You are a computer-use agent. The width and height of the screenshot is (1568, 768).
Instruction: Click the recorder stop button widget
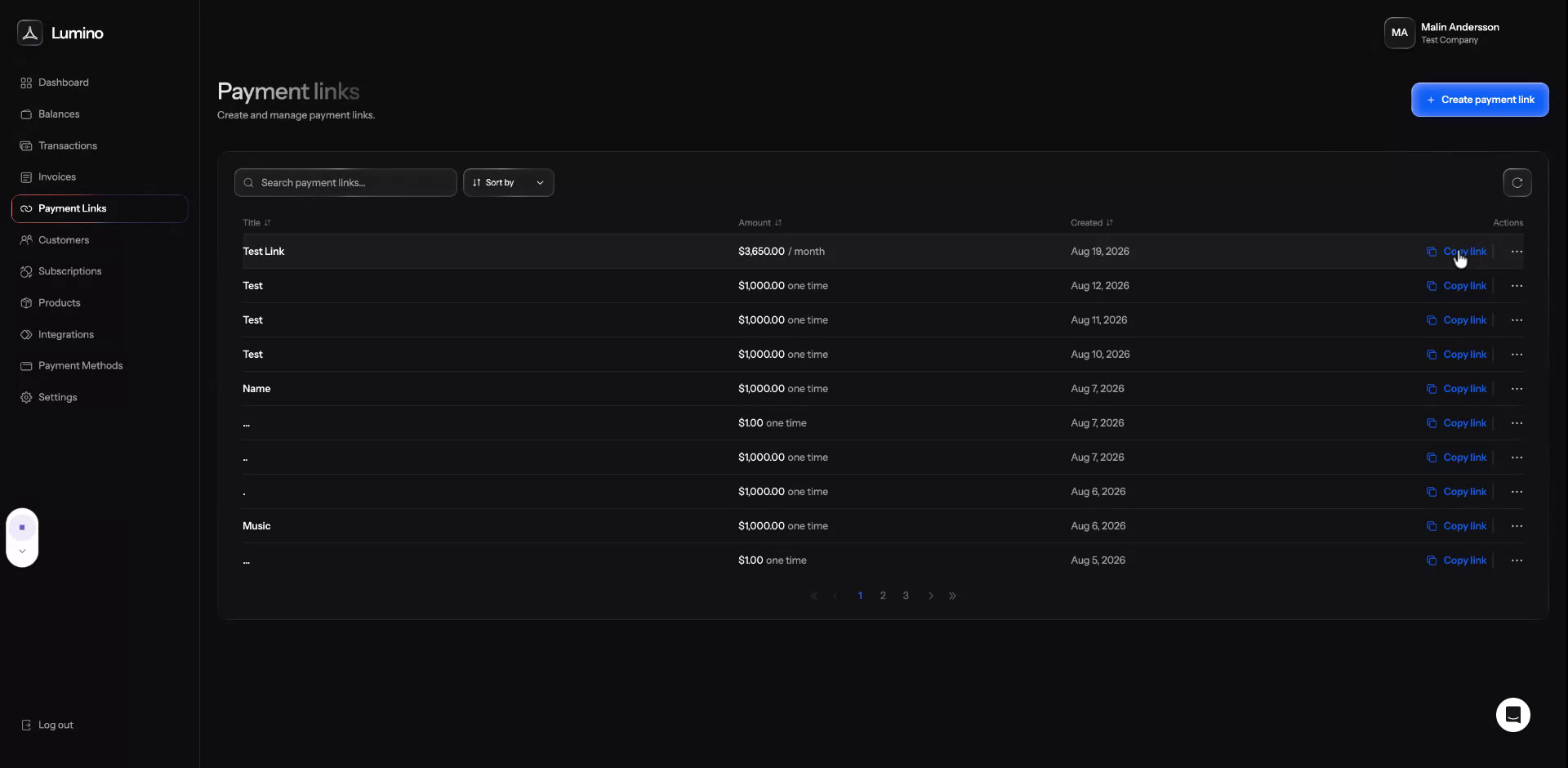[22, 528]
